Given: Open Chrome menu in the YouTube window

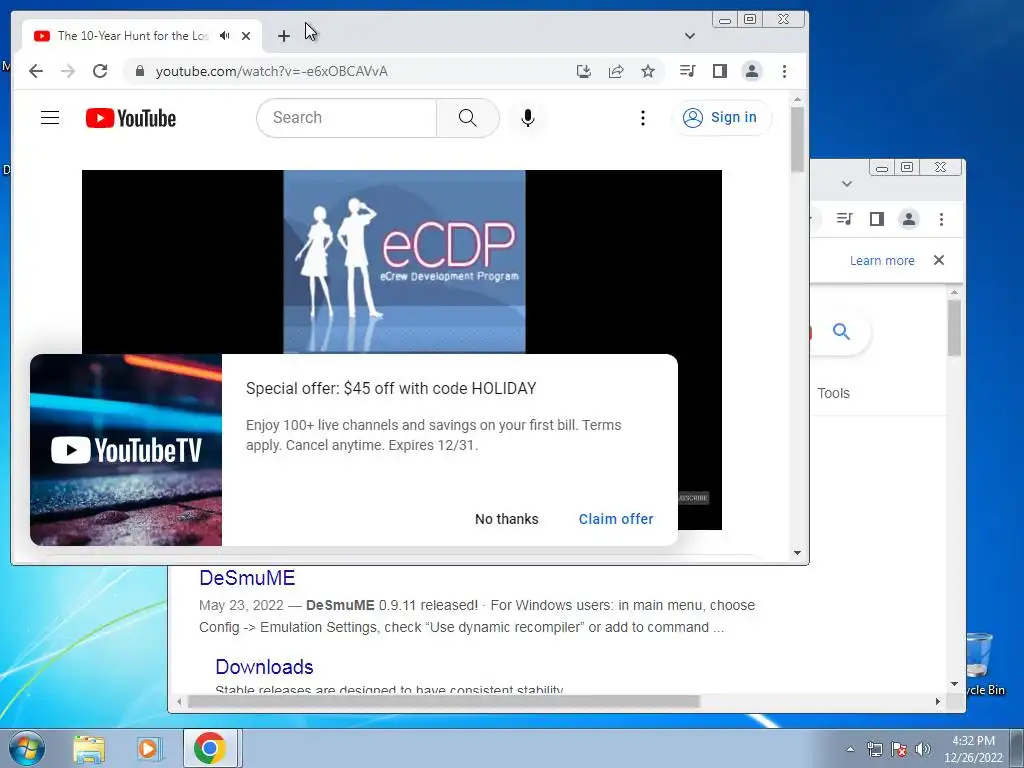Looking at the screenshot, I should (784, 71).
